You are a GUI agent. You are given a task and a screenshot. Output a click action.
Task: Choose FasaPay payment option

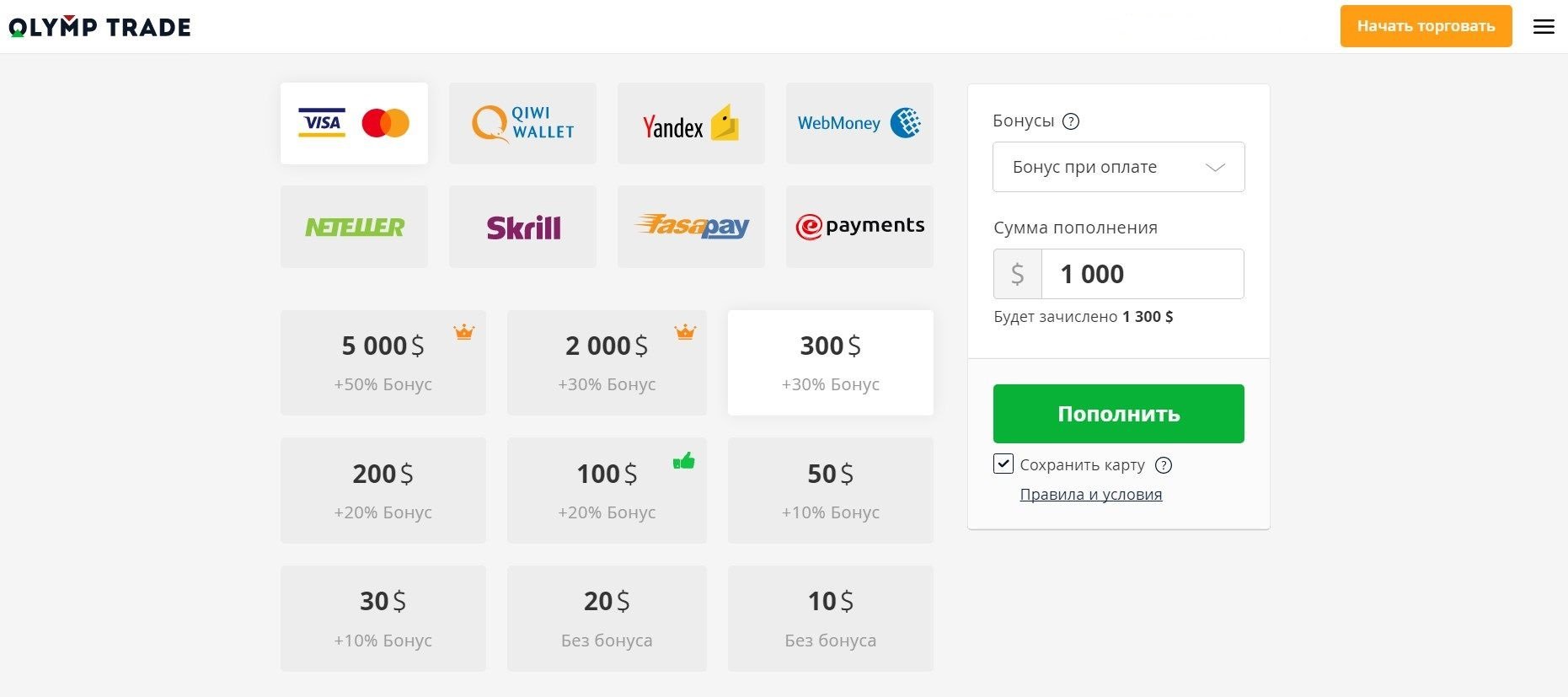691,227
